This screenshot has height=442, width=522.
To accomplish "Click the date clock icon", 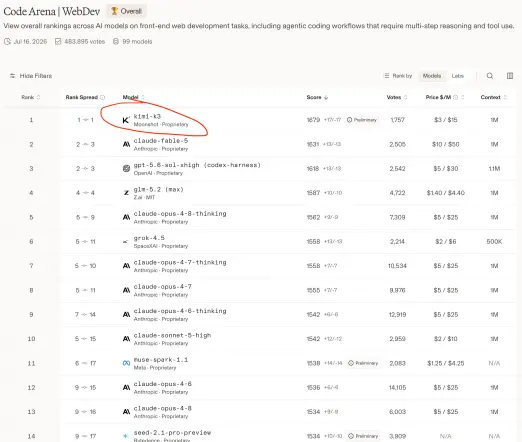I will tap(7, 42).
